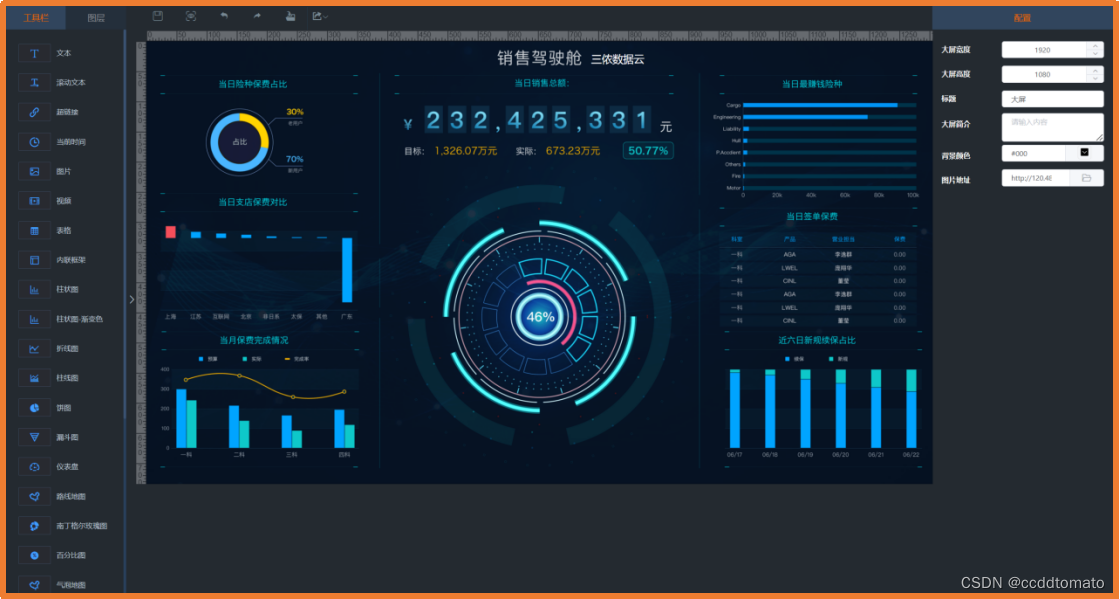
Task: Click the 标题 input containing 大屏
Action: 1053,99
